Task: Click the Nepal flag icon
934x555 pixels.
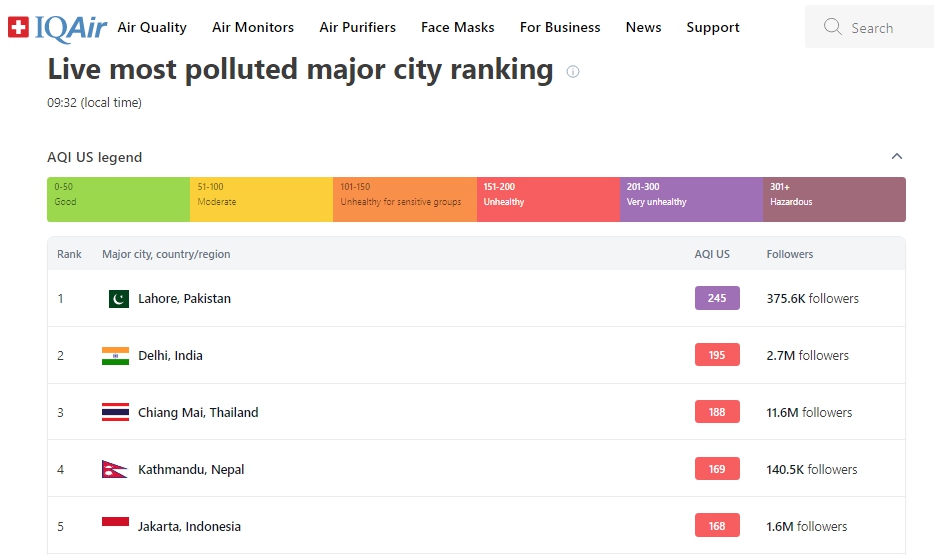Action: pos(114,469)
